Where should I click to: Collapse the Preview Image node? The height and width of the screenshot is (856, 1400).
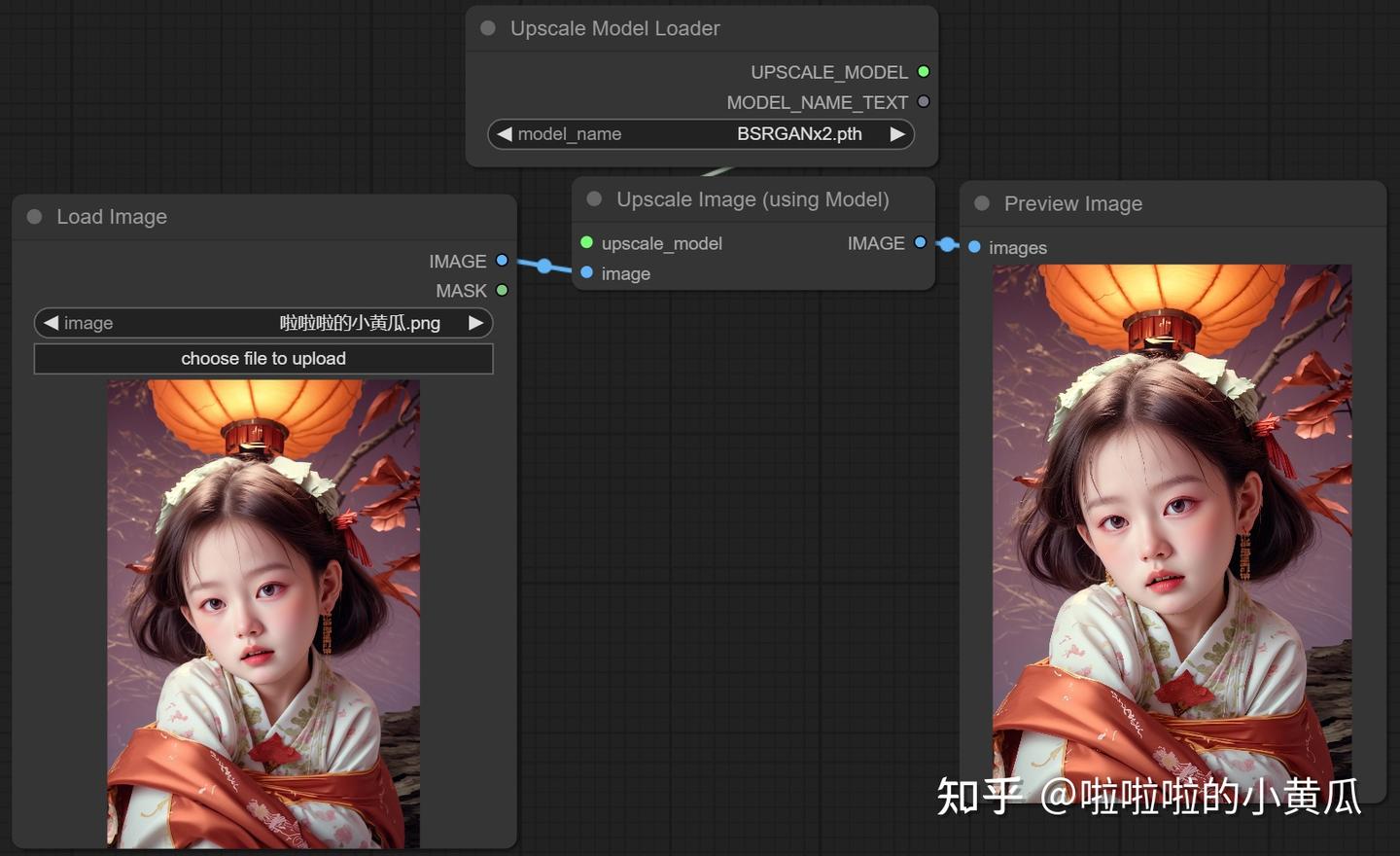[x=980, y=203]
